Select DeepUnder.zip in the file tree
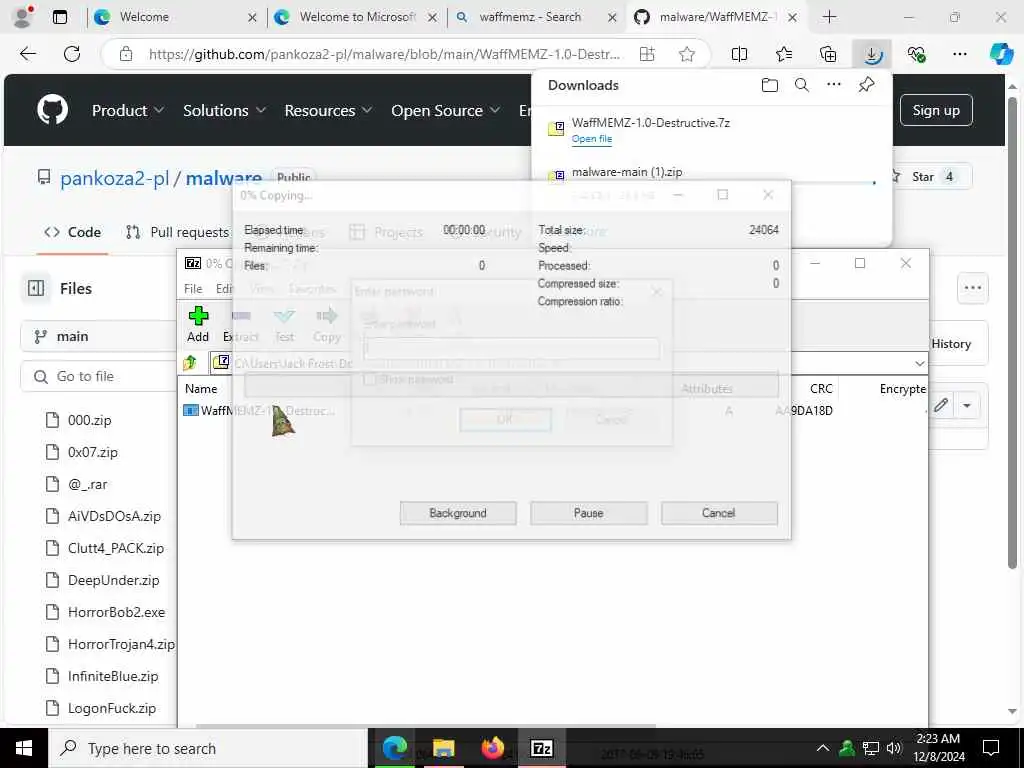Viewport: 1024px width, 768px height. 114,580
